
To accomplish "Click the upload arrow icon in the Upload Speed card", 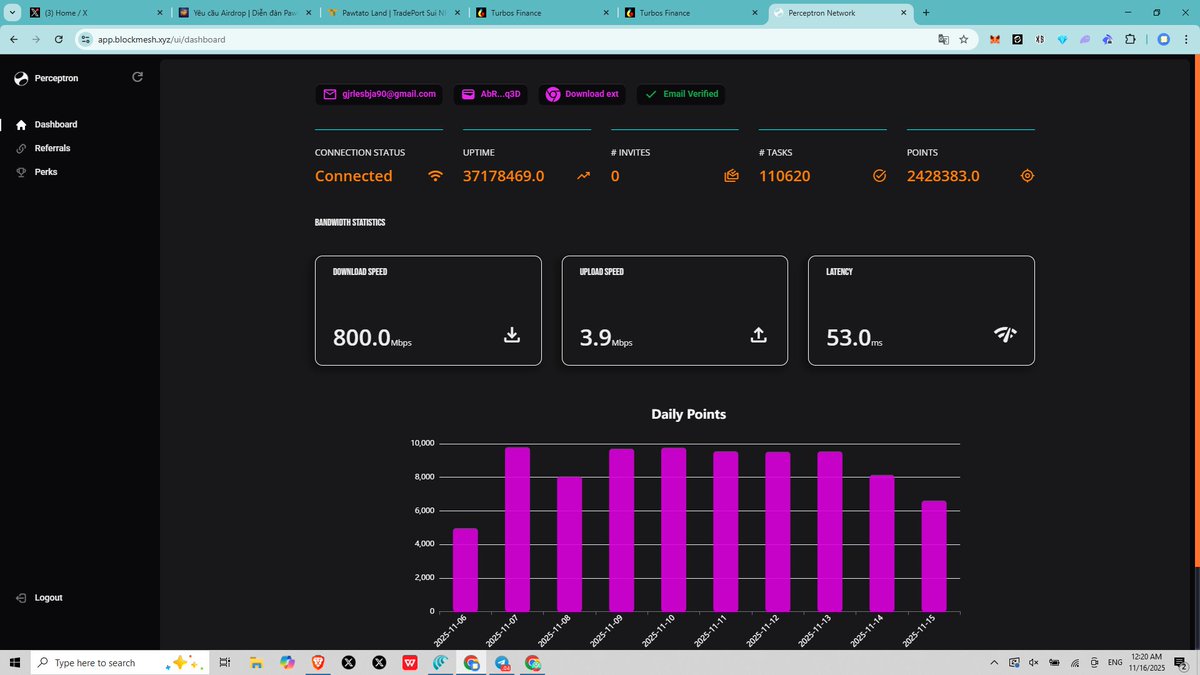I will [758, 335].
